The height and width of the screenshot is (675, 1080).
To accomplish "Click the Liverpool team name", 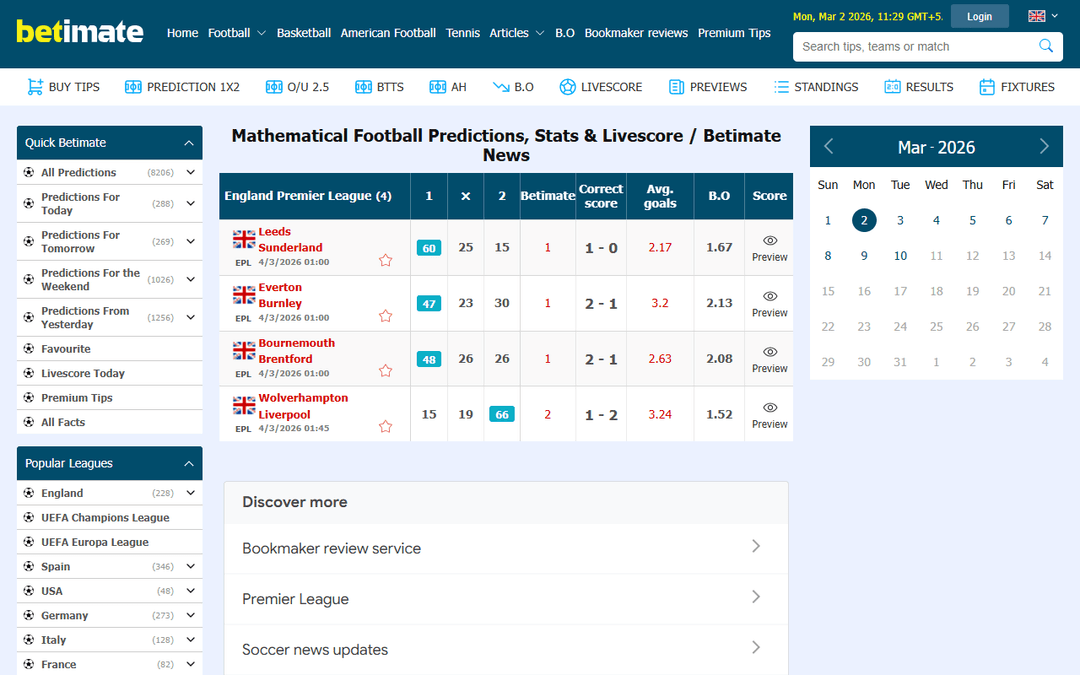I will coord(284,415).
